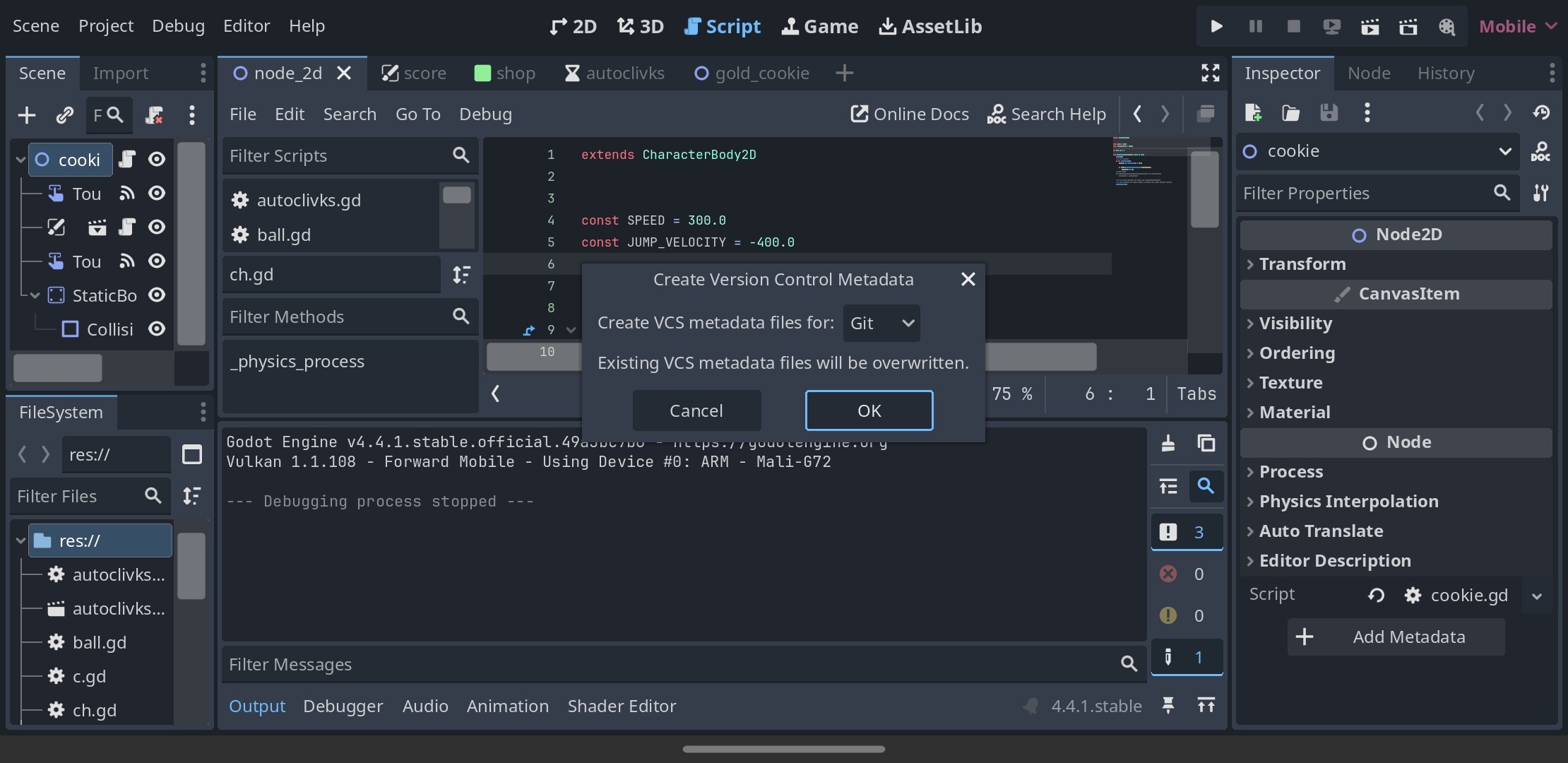Attach or detach script icon in Scene dock
1568x763 pixels.
pos(154,115)
